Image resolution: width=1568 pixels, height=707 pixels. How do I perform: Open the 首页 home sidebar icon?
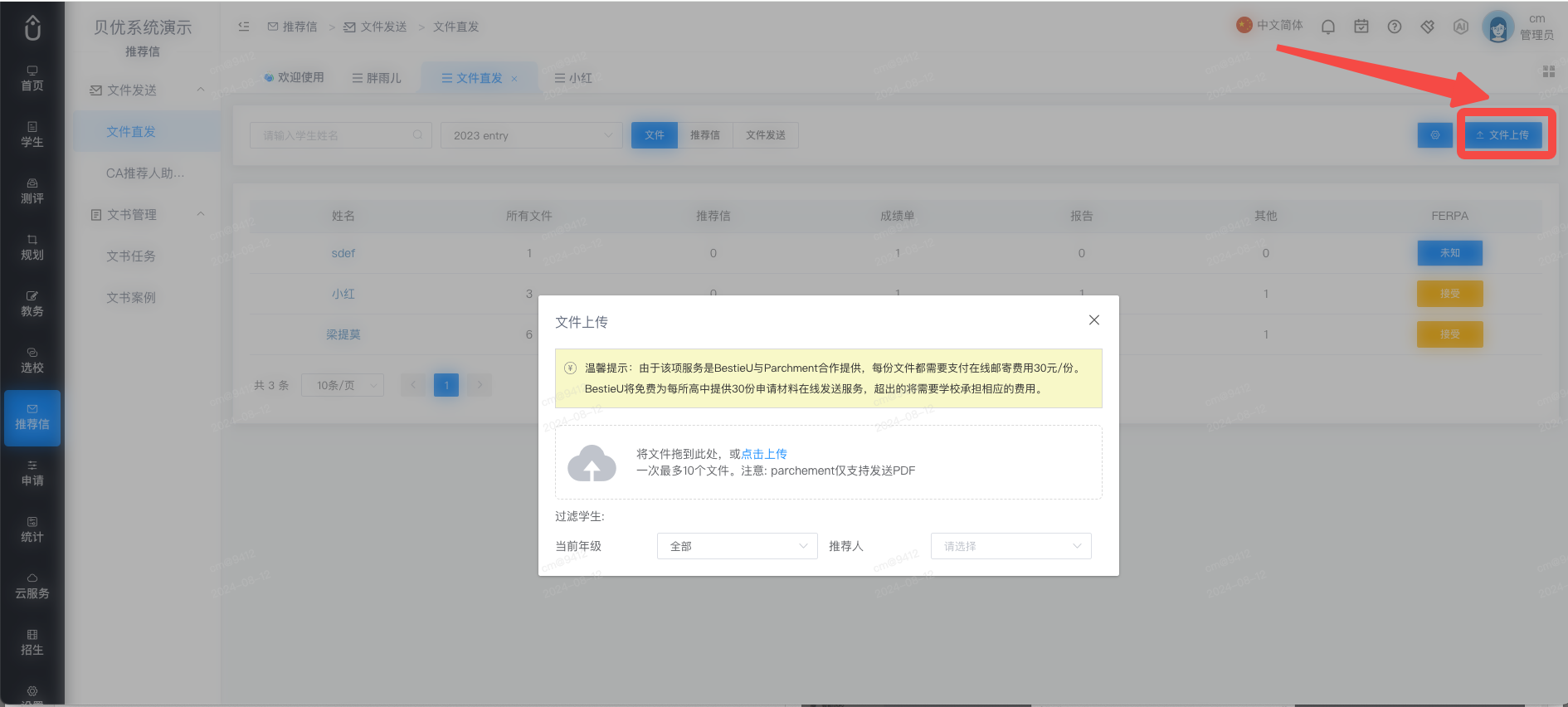32,78
